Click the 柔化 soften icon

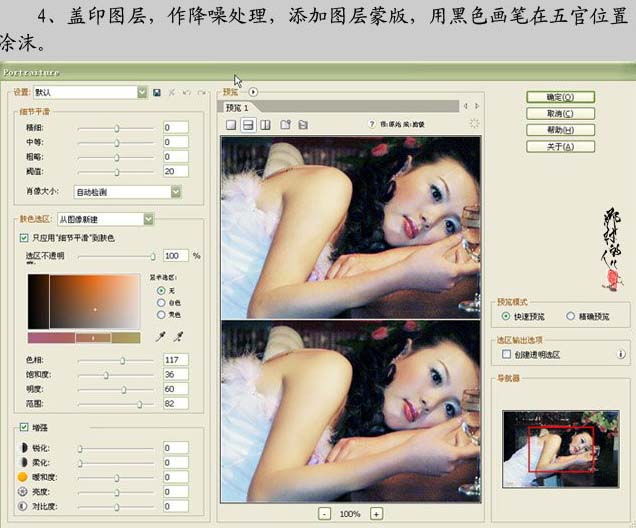(x=23, y=462)
